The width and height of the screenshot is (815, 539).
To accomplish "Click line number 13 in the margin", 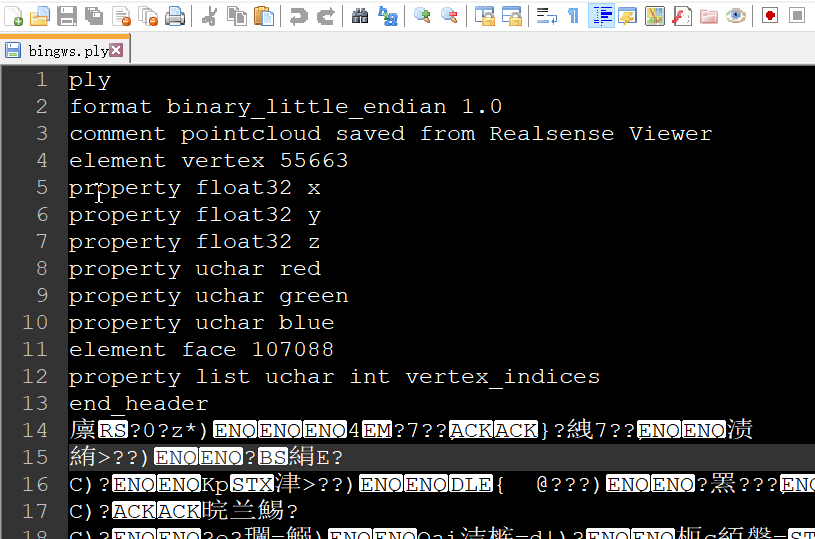I will coord(35,403).
